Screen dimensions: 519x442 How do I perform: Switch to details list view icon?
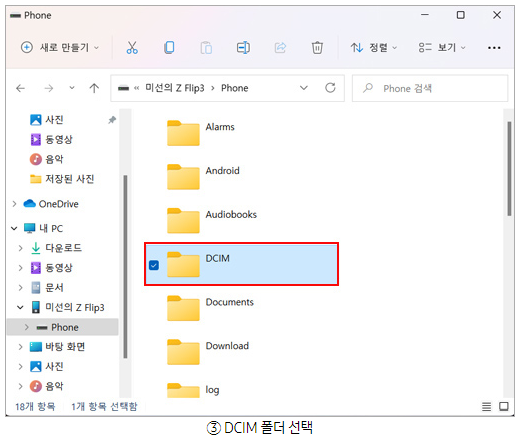pos(486,406)
